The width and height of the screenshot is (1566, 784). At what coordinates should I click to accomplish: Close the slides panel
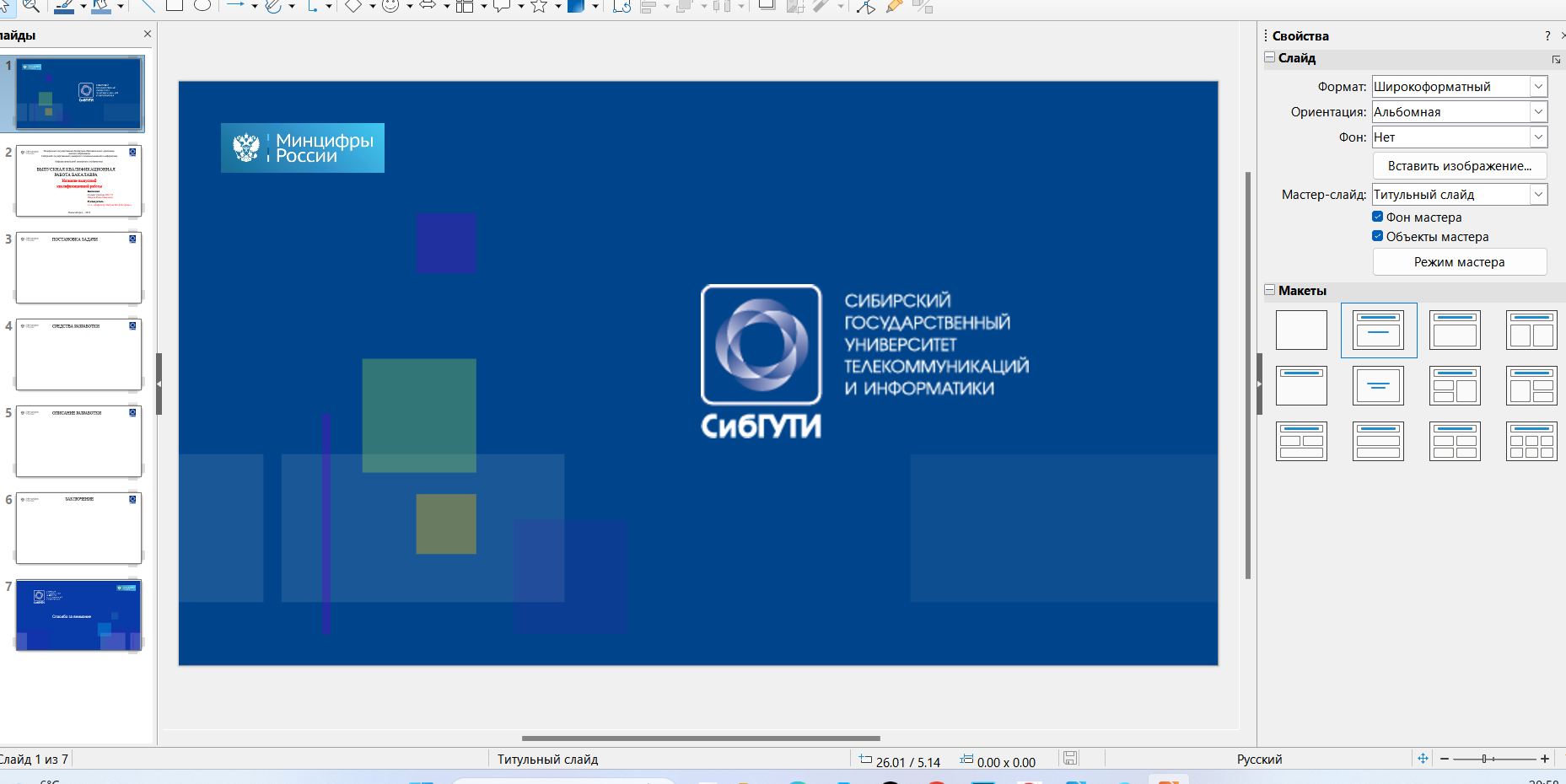click(148, 34)
